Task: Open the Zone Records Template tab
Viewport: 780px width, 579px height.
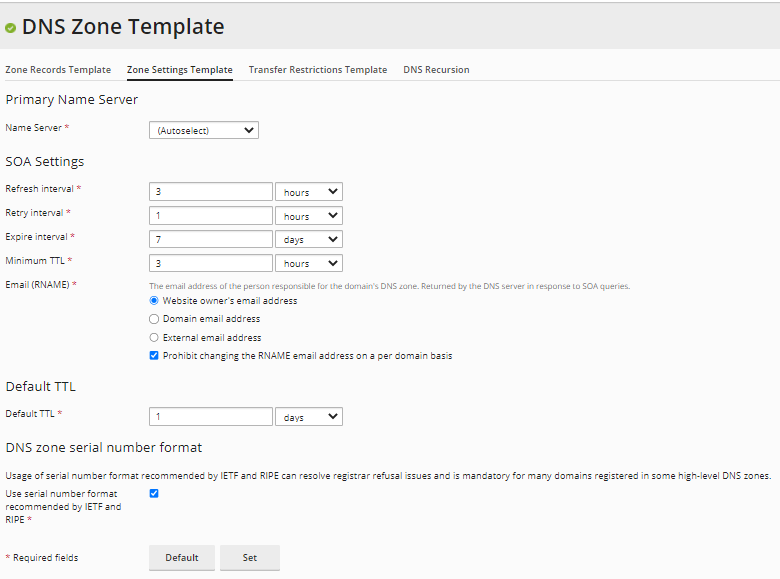Action: pos(58,70)
